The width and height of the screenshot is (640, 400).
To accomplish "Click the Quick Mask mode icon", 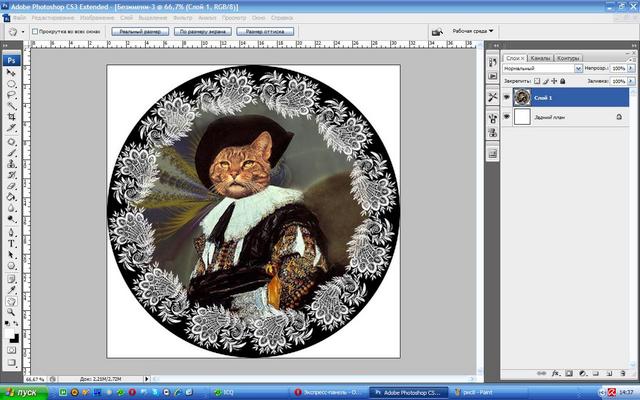I will 11,352.
